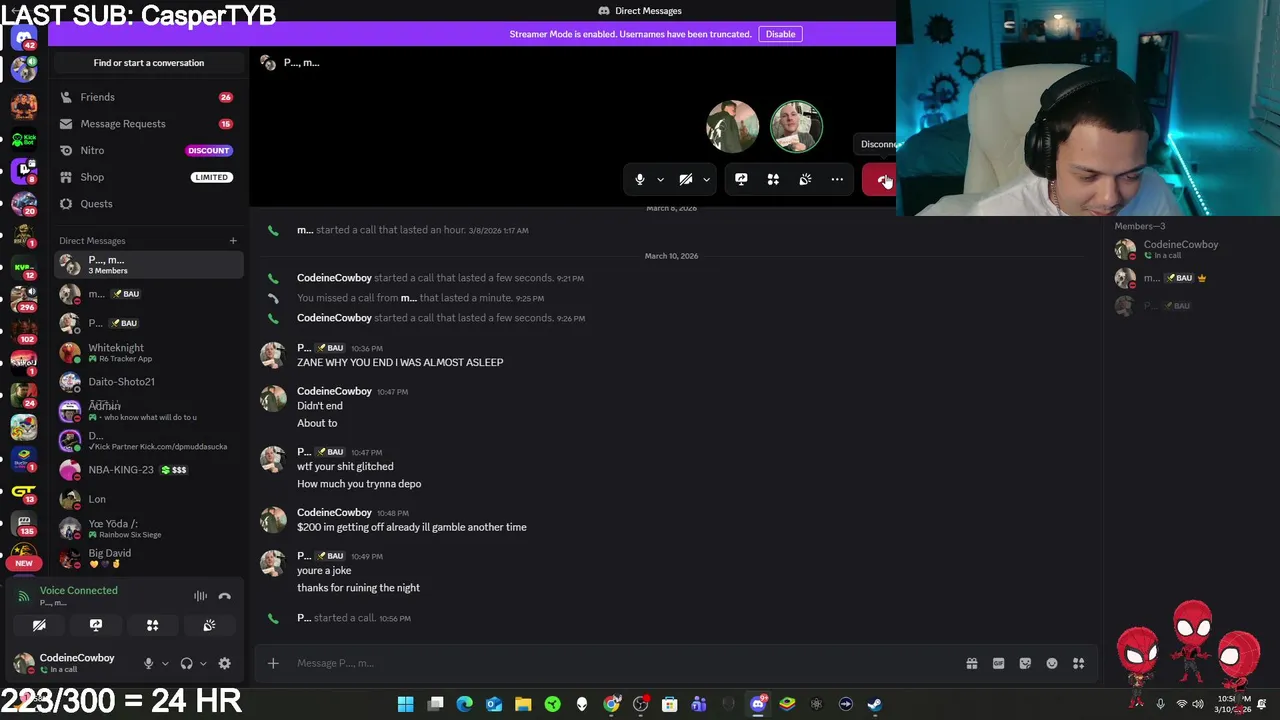Image resolution: width=1280 pixels, height=720 pixels.
Task: Open the GT server in the server list
Action: pos(24,491)
